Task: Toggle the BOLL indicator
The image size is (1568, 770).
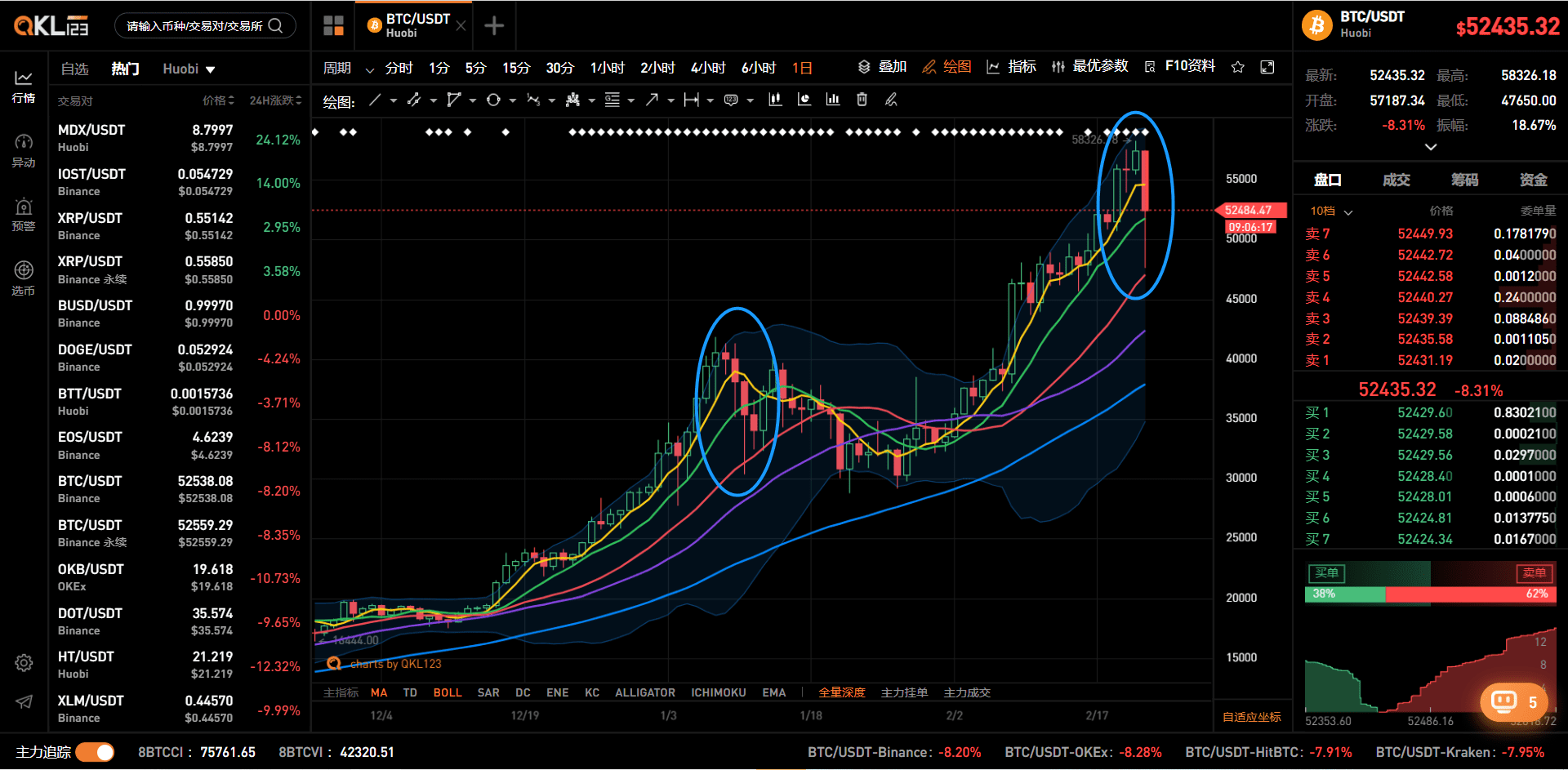Action: (x=448, y=692)
